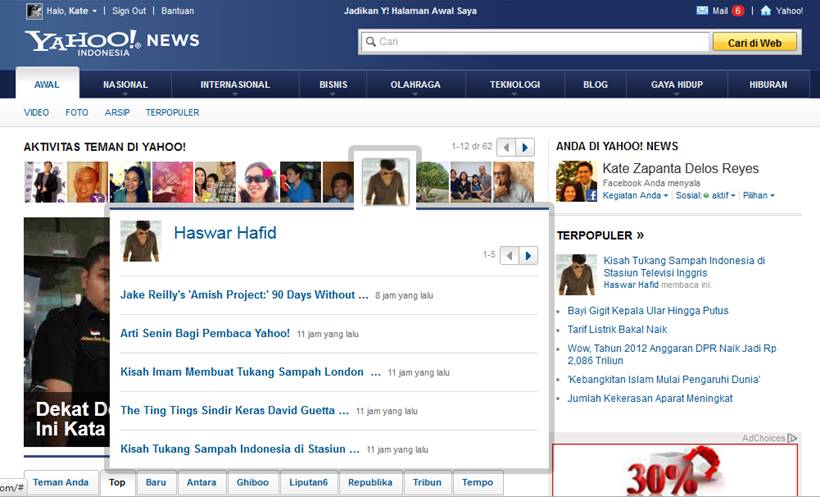This screenshot has width=820, height=497.
Task: Show next Haswar Hafid activity items
Action: tap(528, 256)
